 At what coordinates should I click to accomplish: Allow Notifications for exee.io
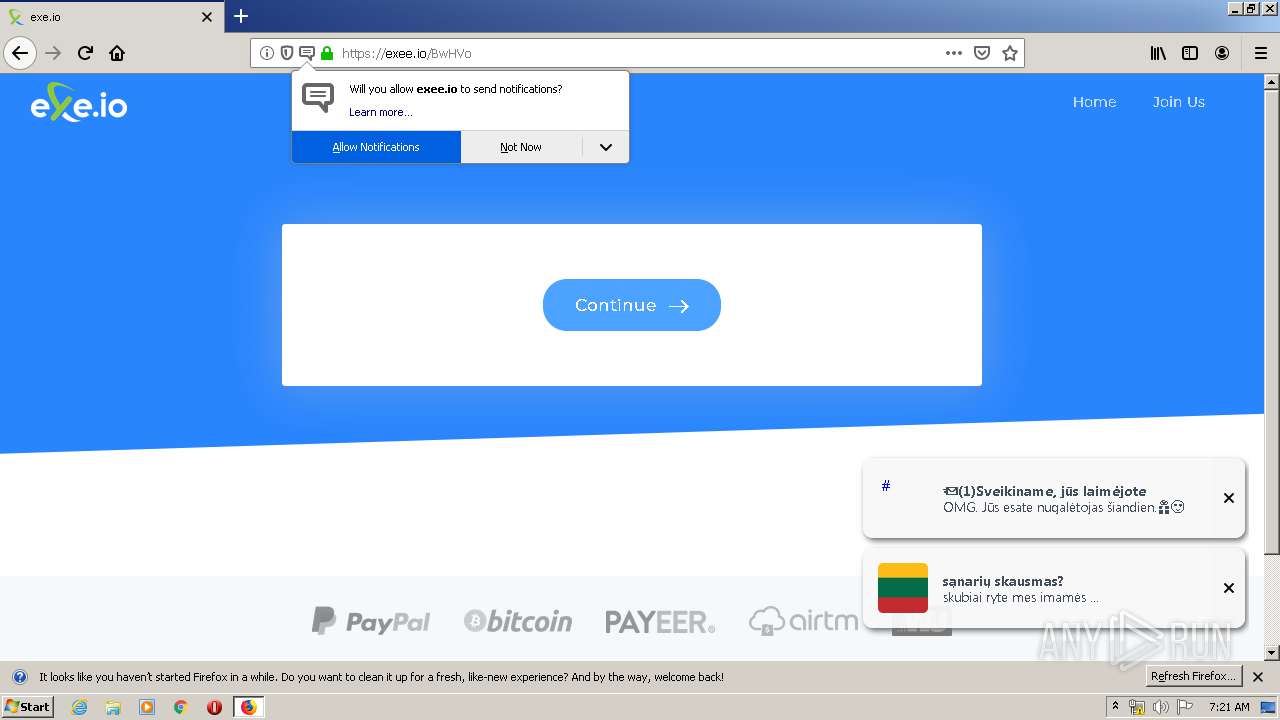click(x=376, y=147)
